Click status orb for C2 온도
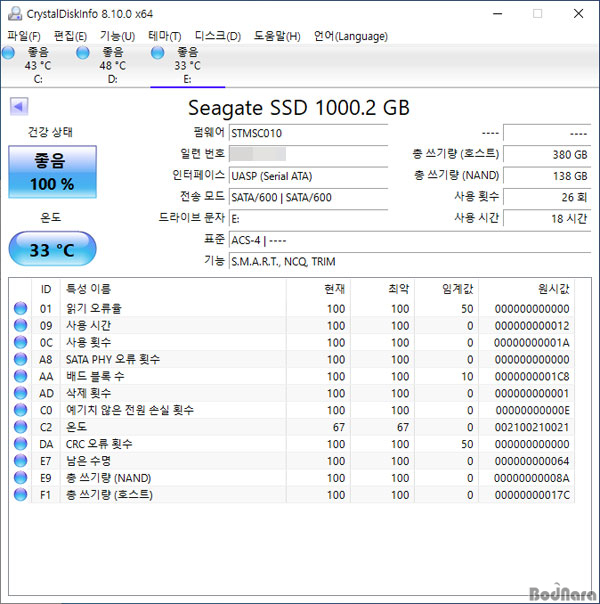Viewport: 600px width, 604px height. (x=20, y=427)
